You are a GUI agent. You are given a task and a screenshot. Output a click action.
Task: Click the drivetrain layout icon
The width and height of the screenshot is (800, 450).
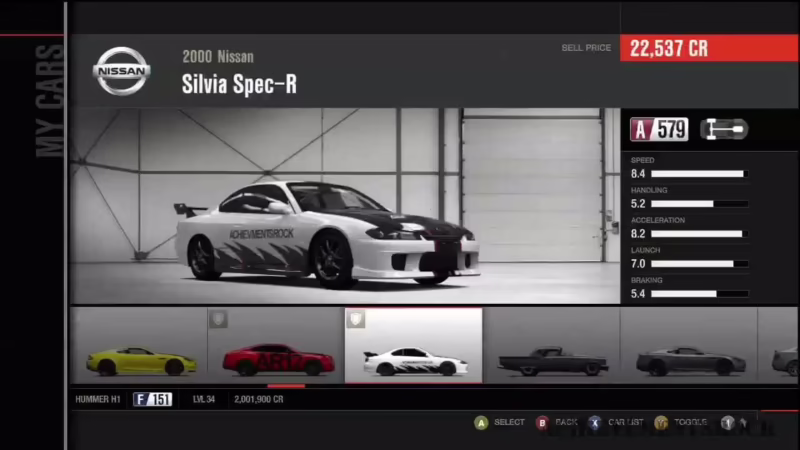(724, 129)
